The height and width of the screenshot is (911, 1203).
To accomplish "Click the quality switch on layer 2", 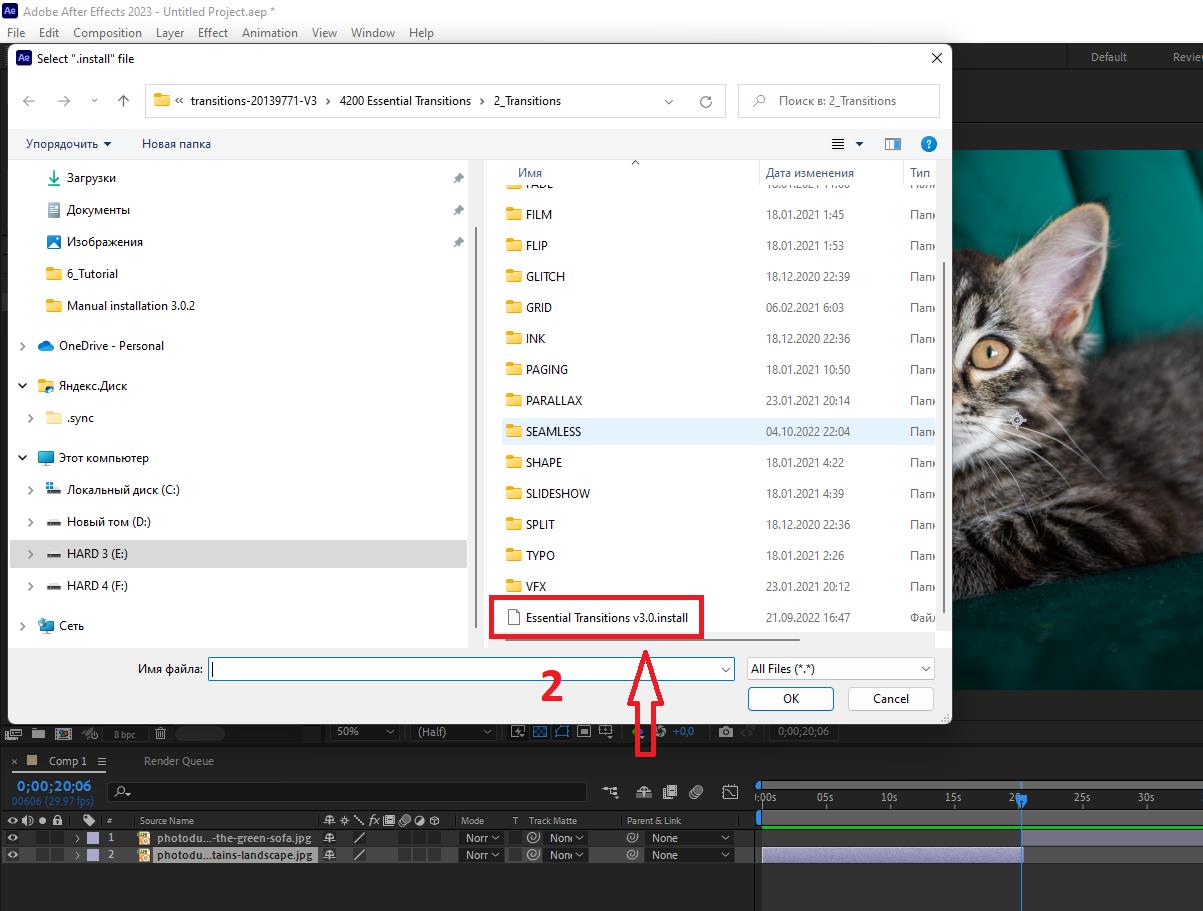I will [x=359, y=855].
